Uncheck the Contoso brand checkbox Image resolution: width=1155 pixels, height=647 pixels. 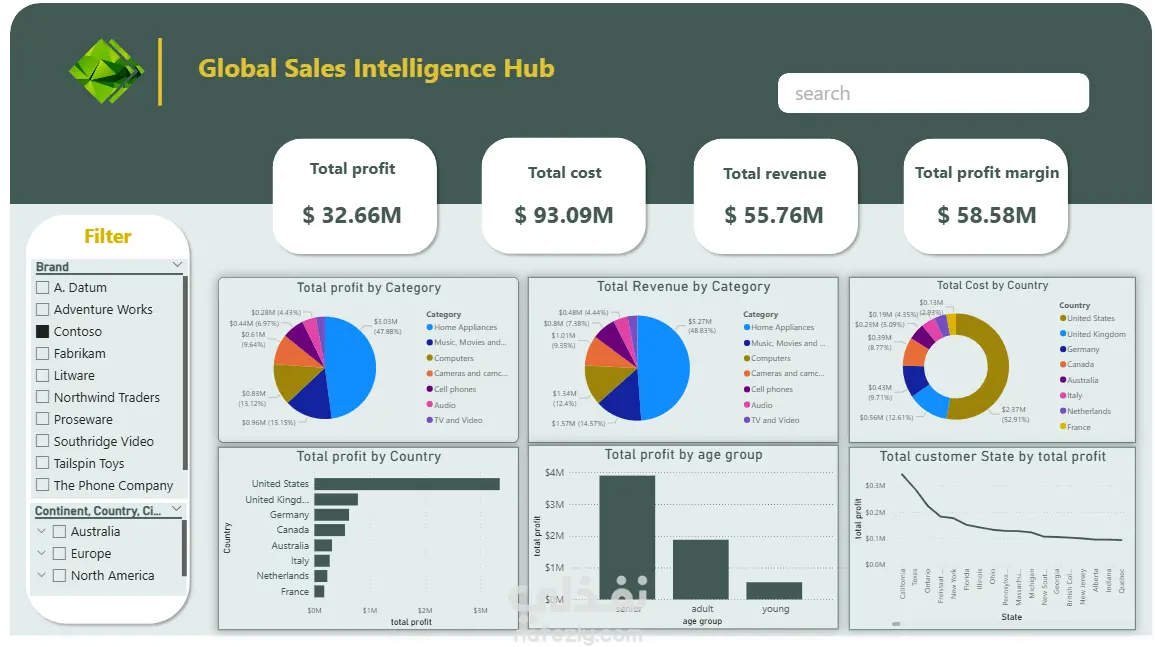coord(43,332)
